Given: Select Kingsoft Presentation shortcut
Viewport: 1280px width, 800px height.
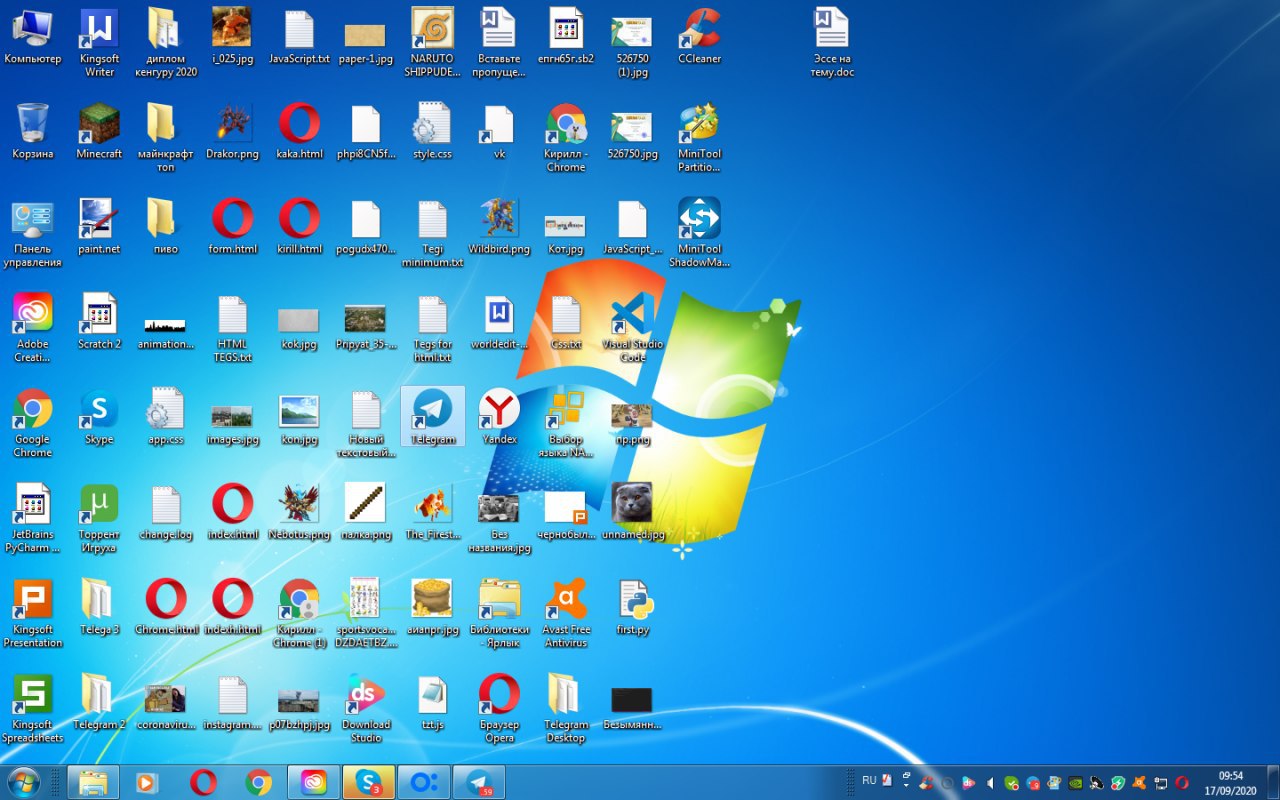Looking at the screenshot, I should tap(32, 613).
